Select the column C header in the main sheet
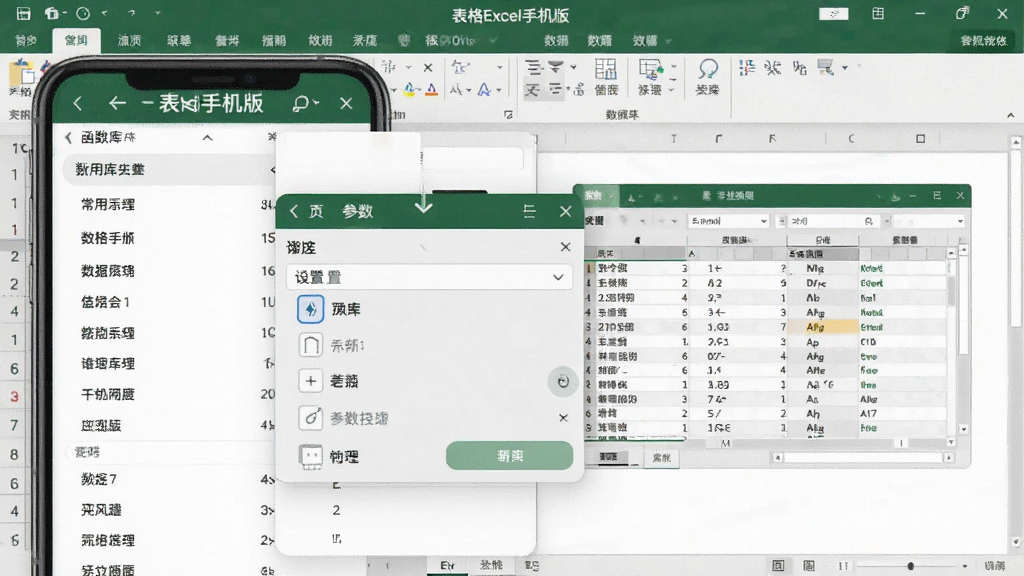 (850, 138)
